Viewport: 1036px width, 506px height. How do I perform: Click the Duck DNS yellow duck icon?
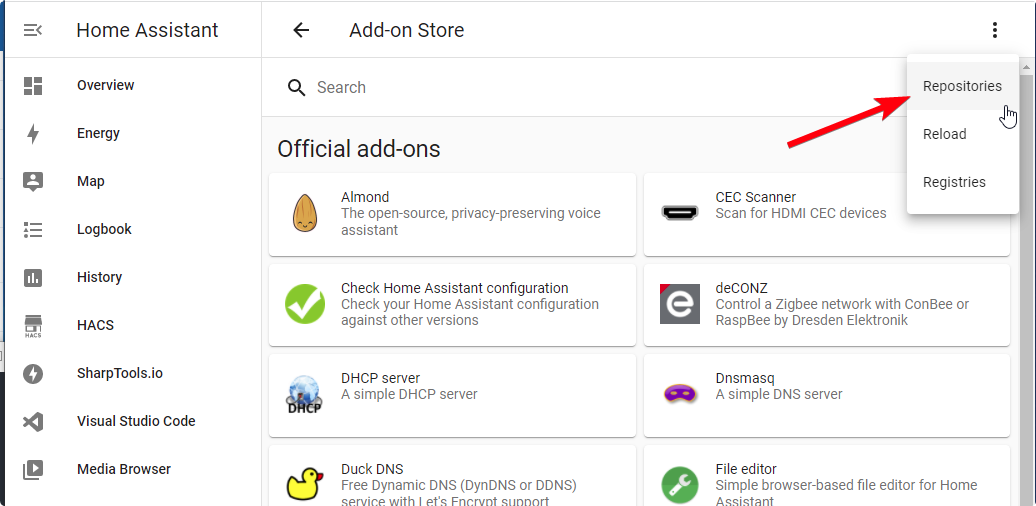[x=305, y=484]
